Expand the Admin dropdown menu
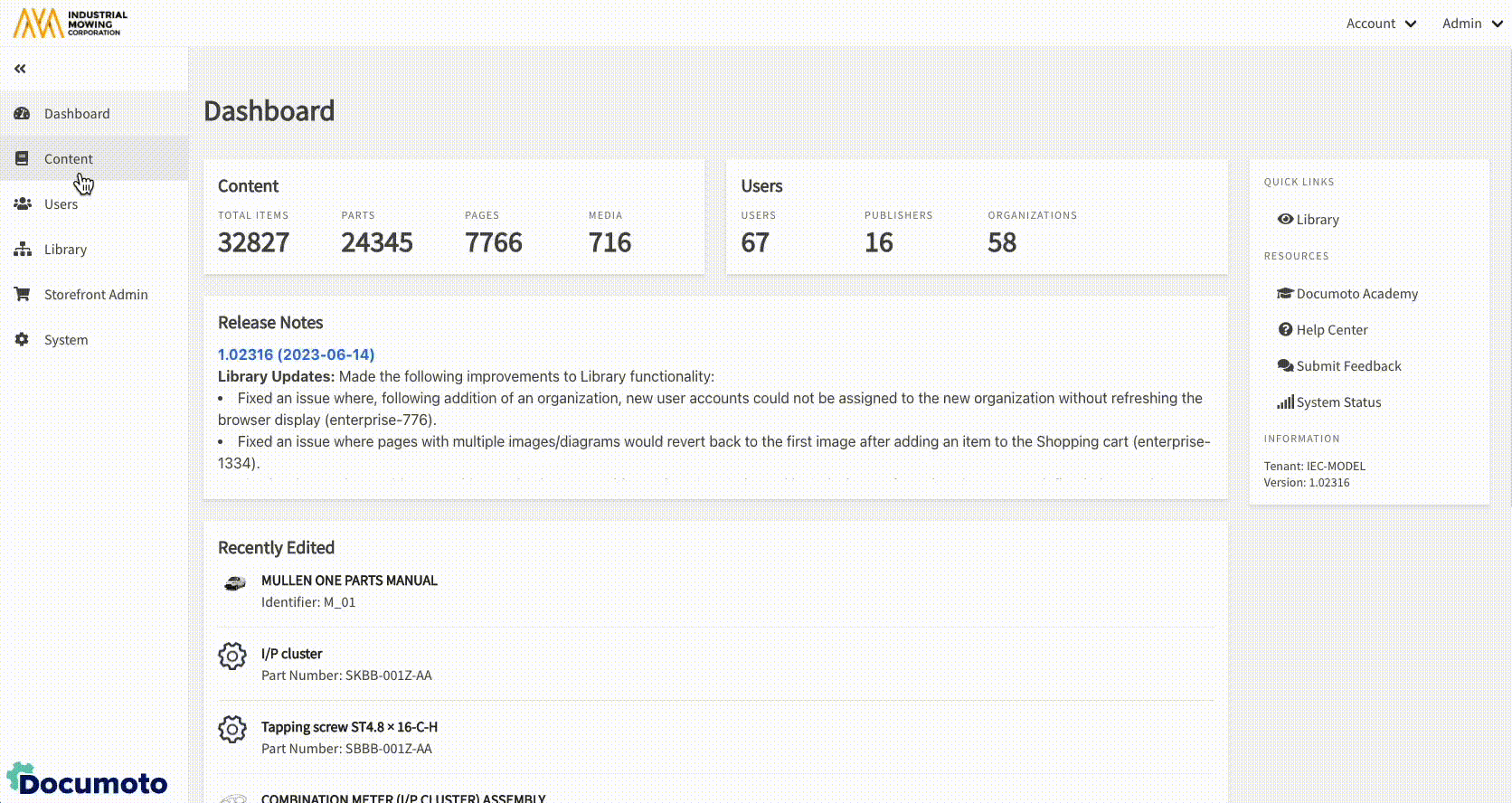Viewport: 1512px width, 803px height. click(x=1471, y=24)
